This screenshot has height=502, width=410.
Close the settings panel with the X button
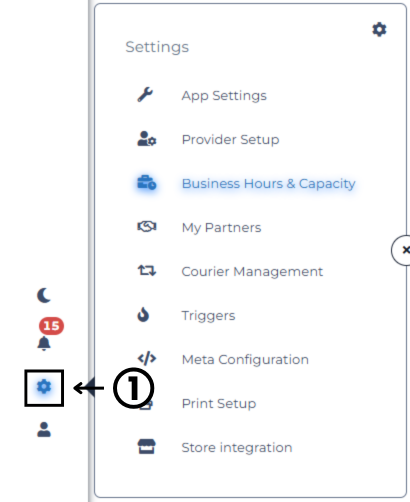pyautogui.click(x=402, y=250)
